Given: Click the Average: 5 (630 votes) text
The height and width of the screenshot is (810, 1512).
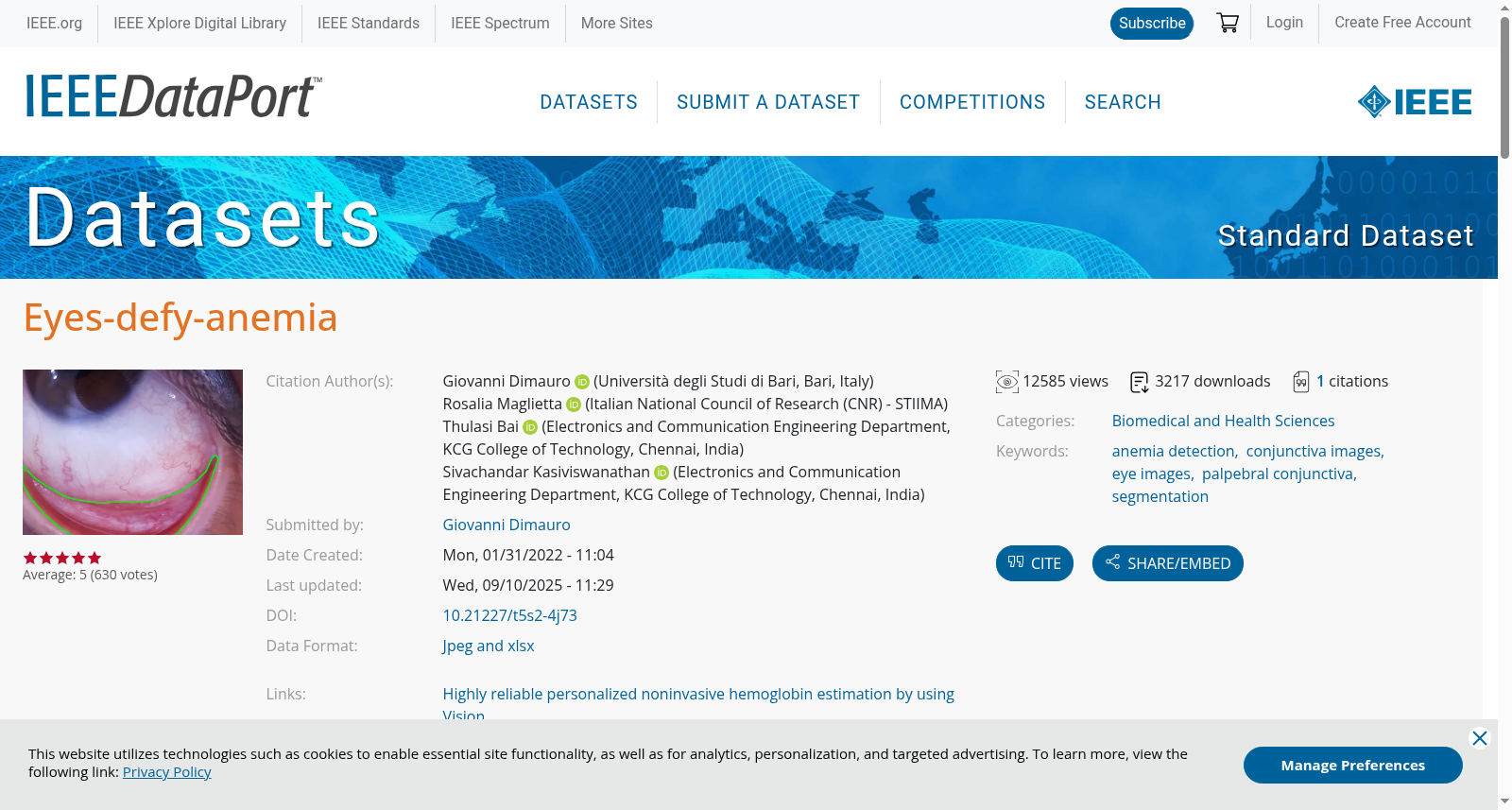Looking at the screenshot, I should [x=90, y=575].
